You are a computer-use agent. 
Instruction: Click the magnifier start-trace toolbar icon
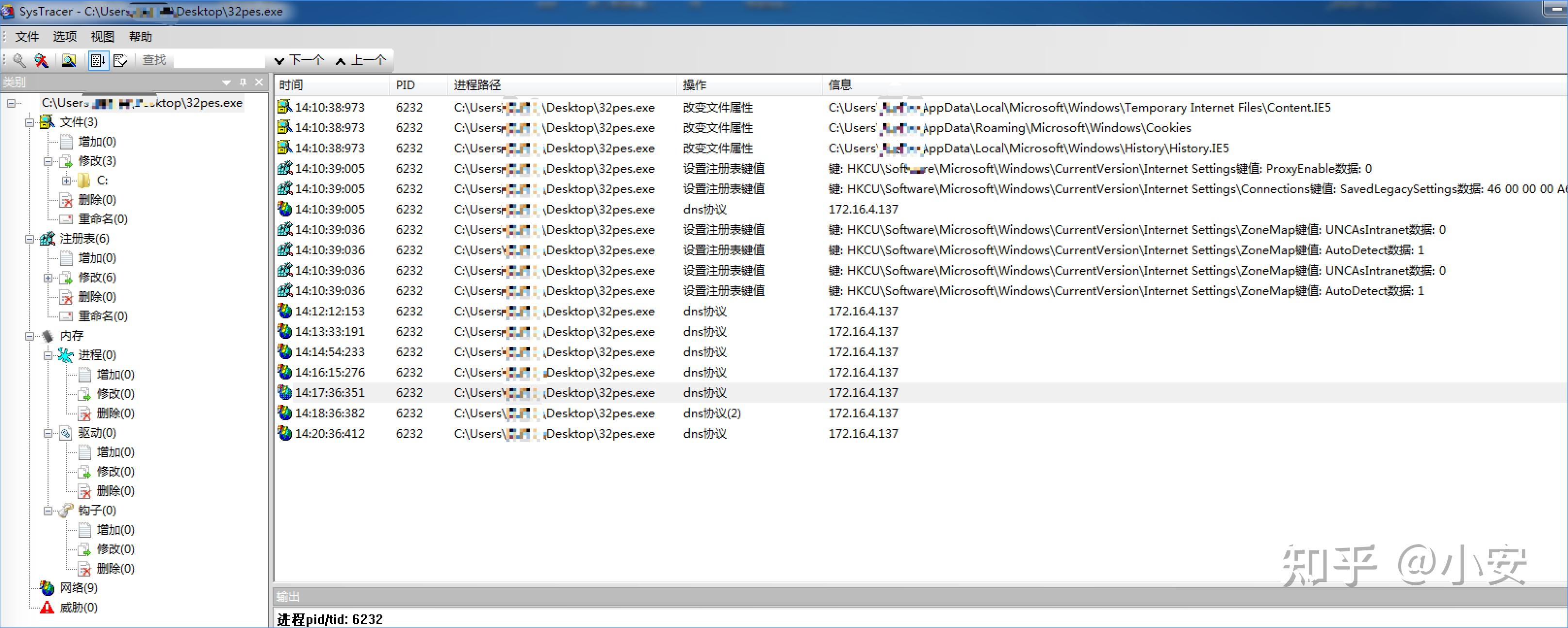pyautogui.click(x=19, y=60)
